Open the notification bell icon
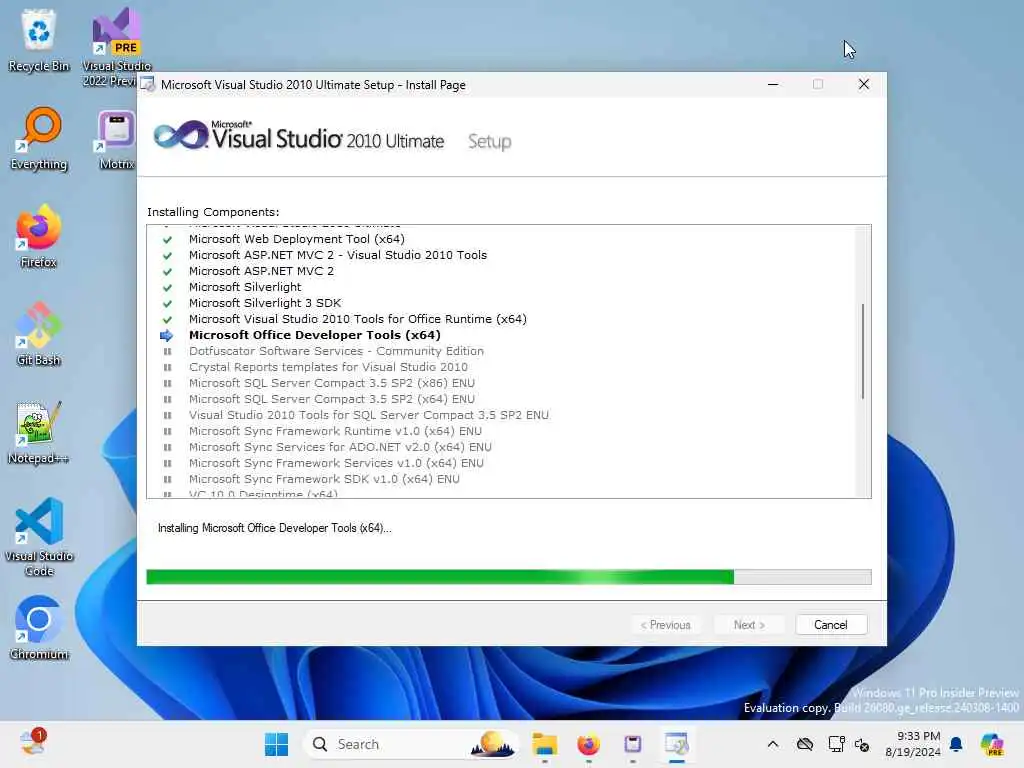This screenshot has height=768, width=1024. [x=956, y=744]
